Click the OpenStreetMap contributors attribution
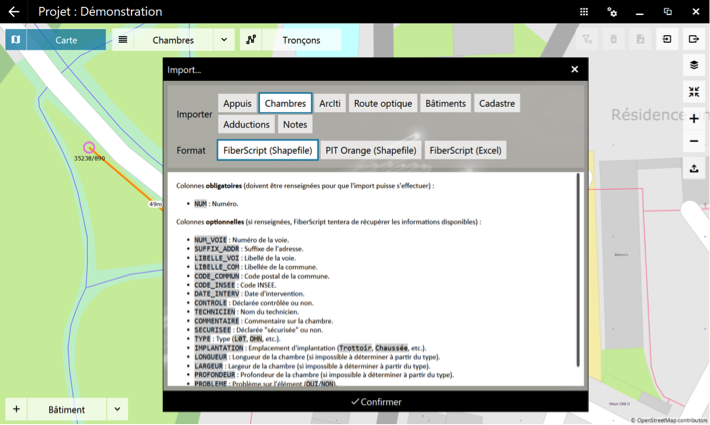710x425 pixels. click(669, 420)
